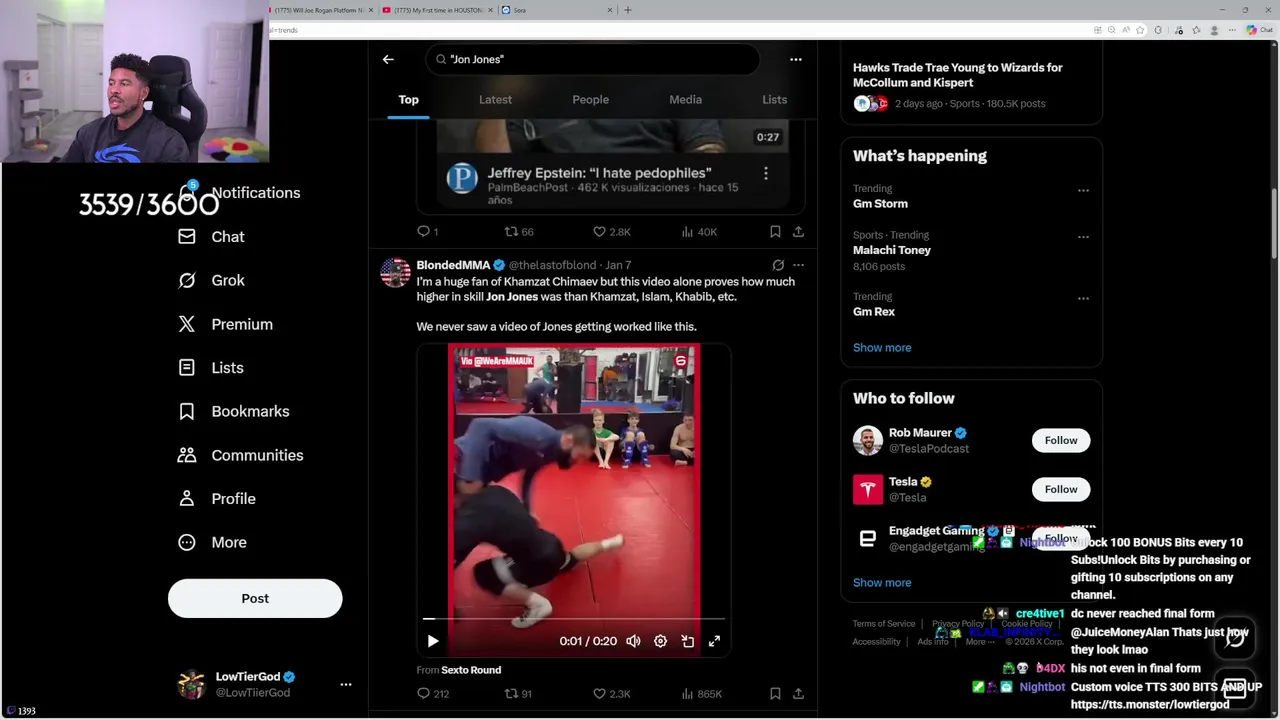This screenshot has height=720, width=1280.
Task: Open Gm Rex trend options dots
Action: 1083,298
